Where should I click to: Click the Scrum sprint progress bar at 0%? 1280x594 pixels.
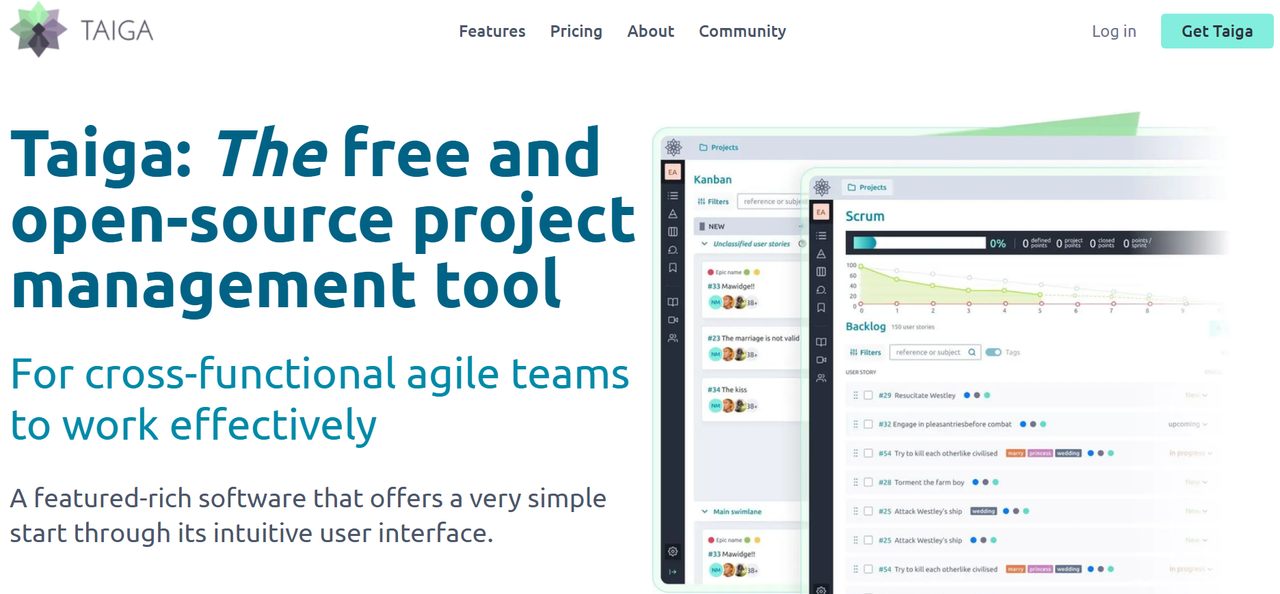(919, 243)
